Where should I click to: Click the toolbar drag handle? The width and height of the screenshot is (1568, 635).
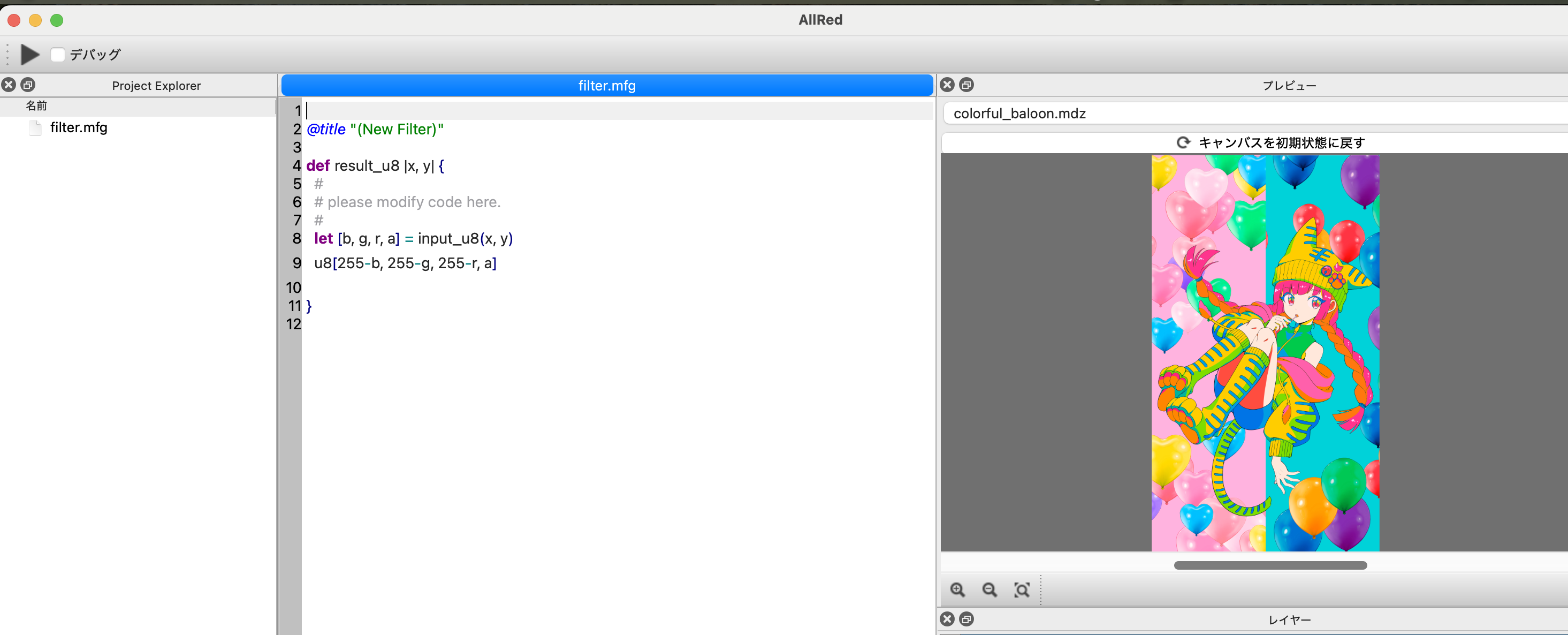[x=7, y=54]
